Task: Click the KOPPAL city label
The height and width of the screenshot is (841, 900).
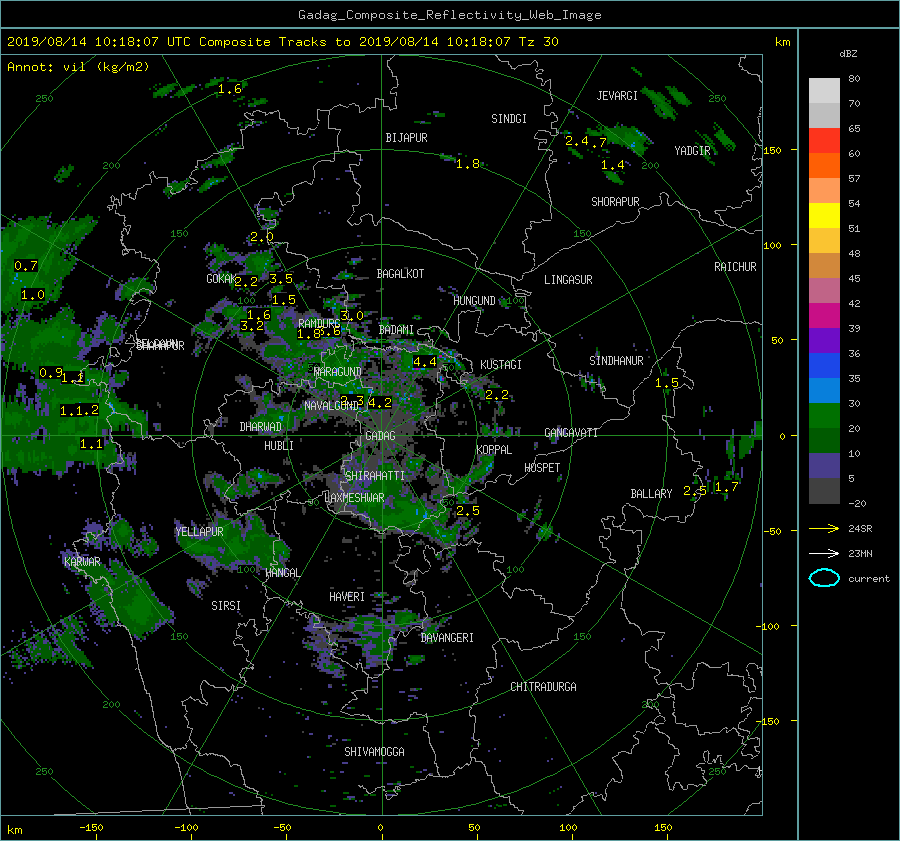Action: [x=494, y=449]
